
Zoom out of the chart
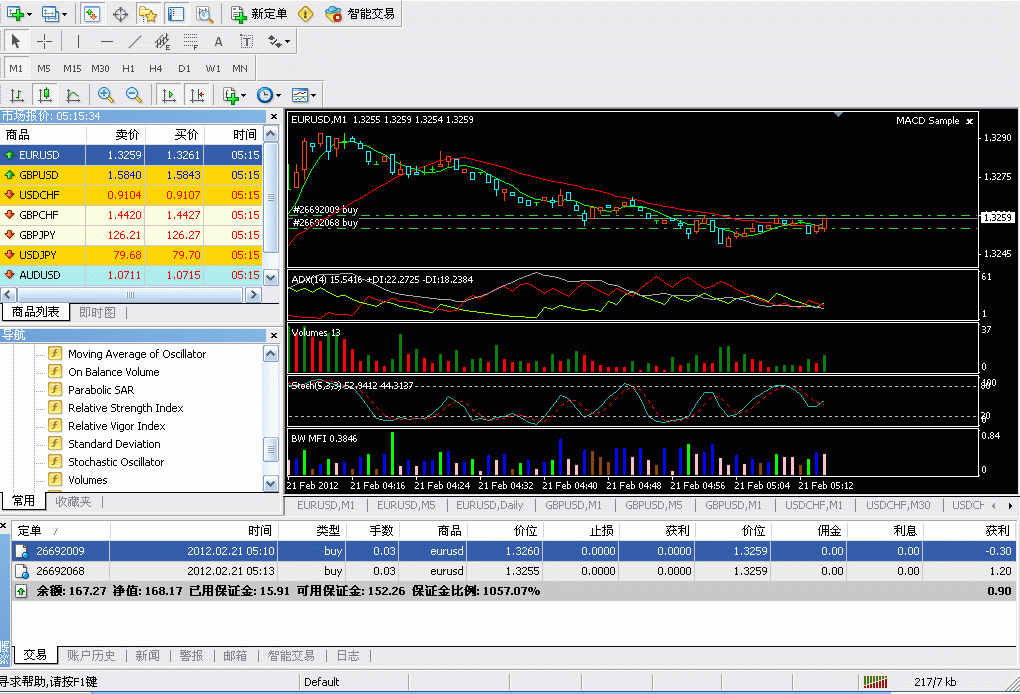[x=133, y=95]
